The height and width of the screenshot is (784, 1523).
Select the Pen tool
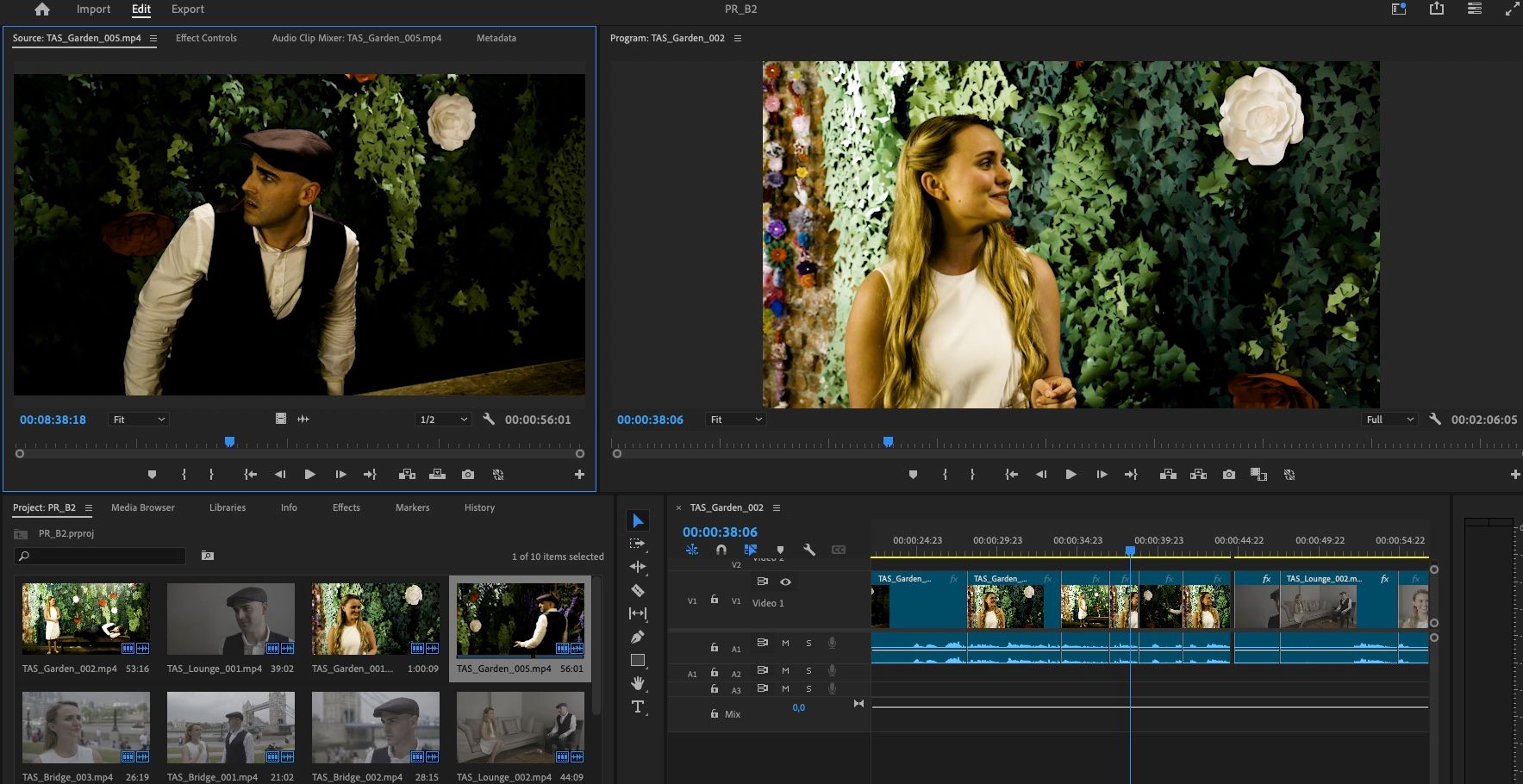(x=638, y=638)
